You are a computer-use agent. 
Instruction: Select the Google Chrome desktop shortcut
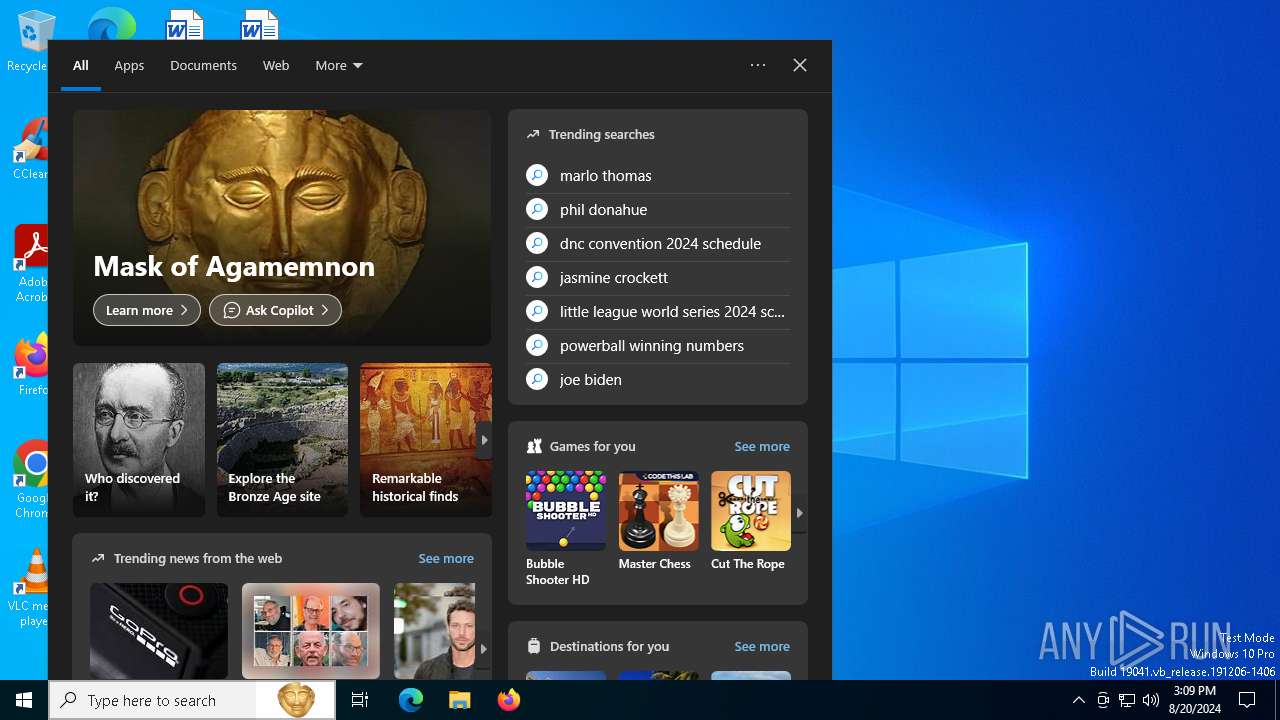point(31,478)
